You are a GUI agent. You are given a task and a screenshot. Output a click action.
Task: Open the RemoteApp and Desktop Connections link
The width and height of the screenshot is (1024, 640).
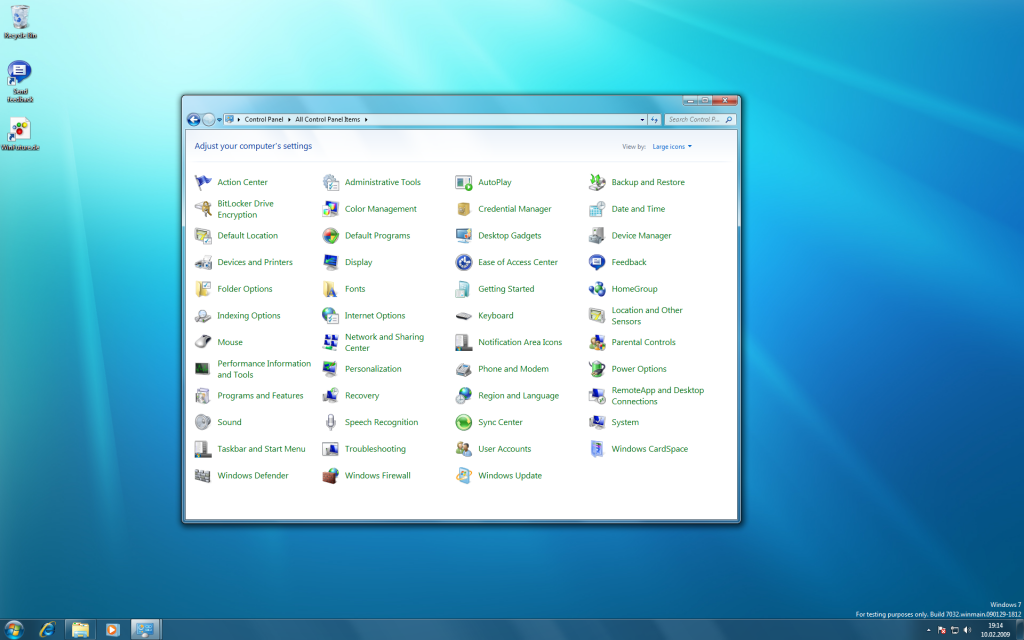(658, 396)
